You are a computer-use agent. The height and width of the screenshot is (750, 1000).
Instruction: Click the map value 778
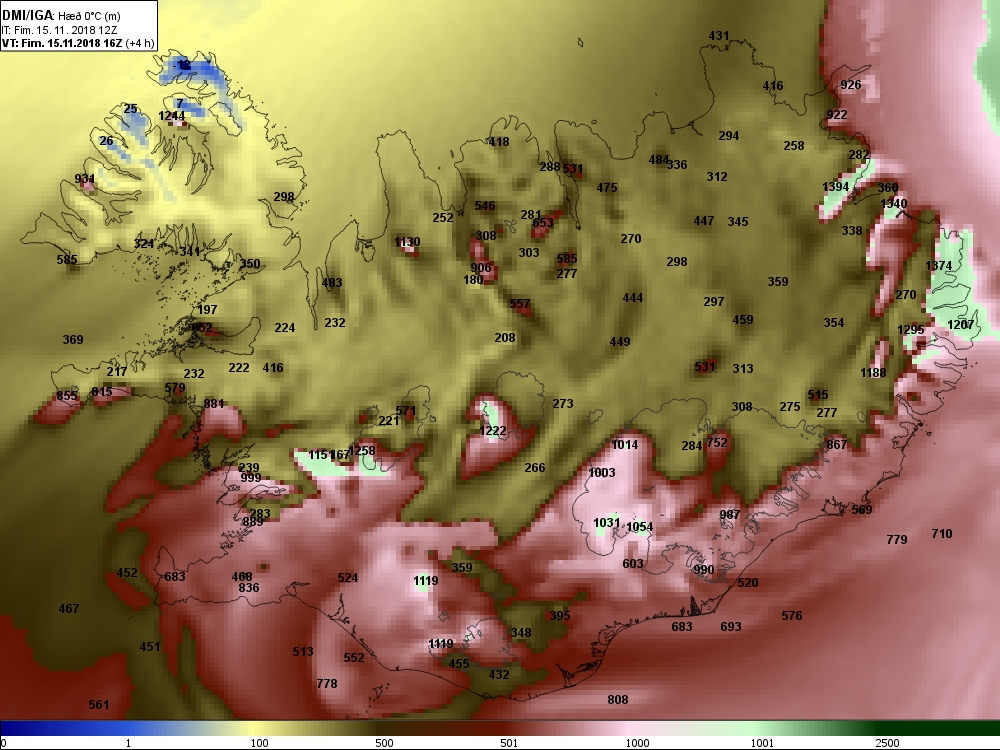coord(327,684)
